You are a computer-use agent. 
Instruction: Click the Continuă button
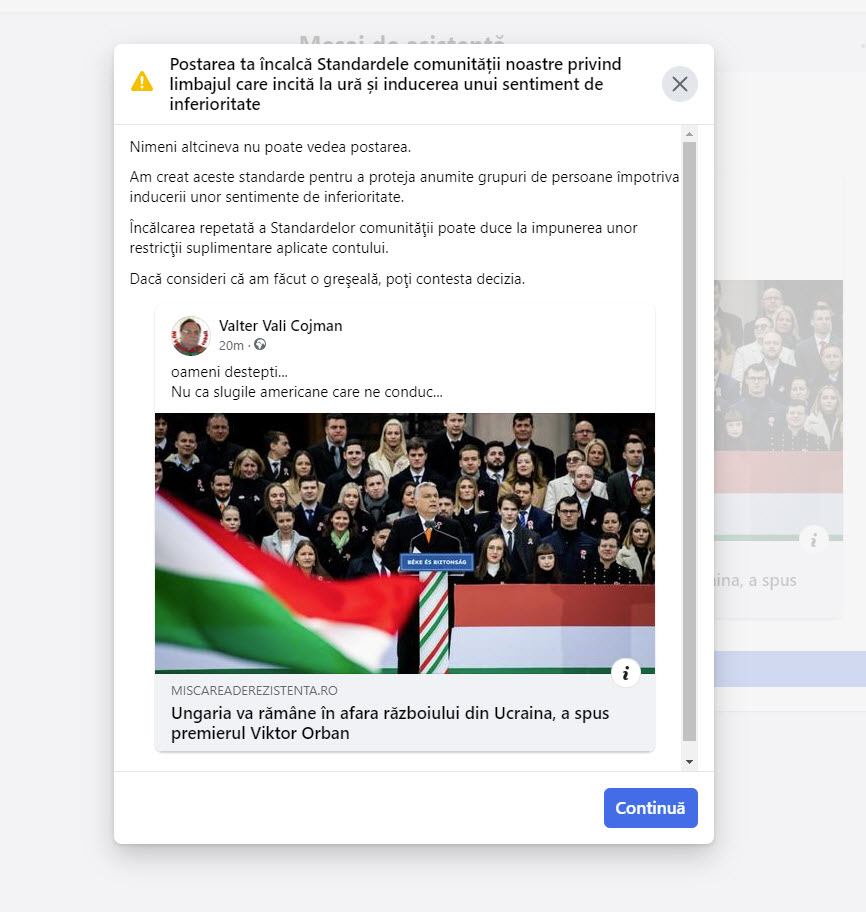pyautogui.click(x=650, y=807)
